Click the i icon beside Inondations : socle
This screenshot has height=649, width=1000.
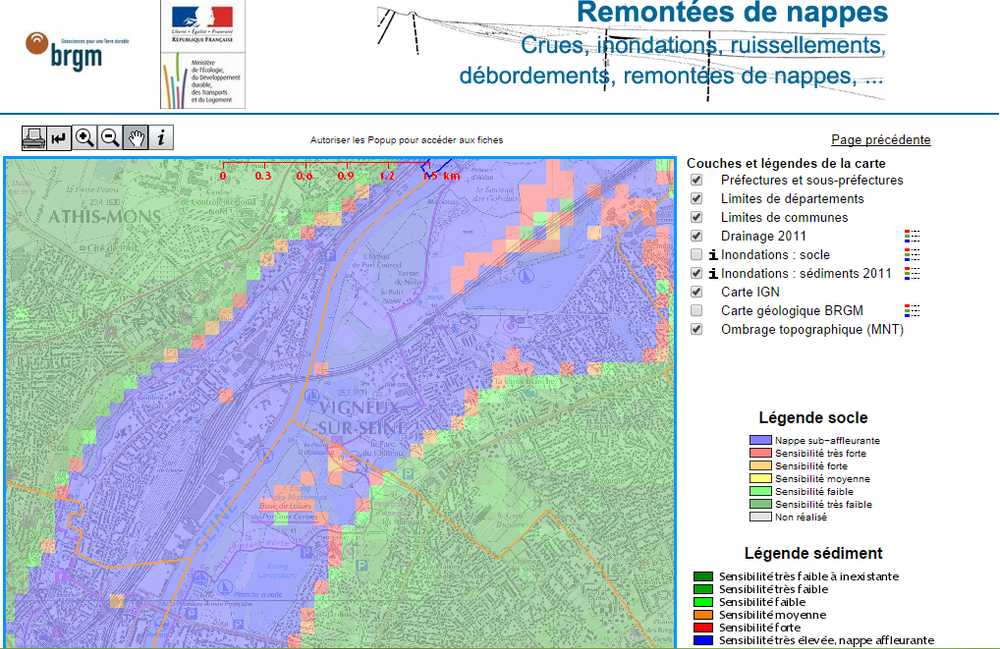point(712,254)
